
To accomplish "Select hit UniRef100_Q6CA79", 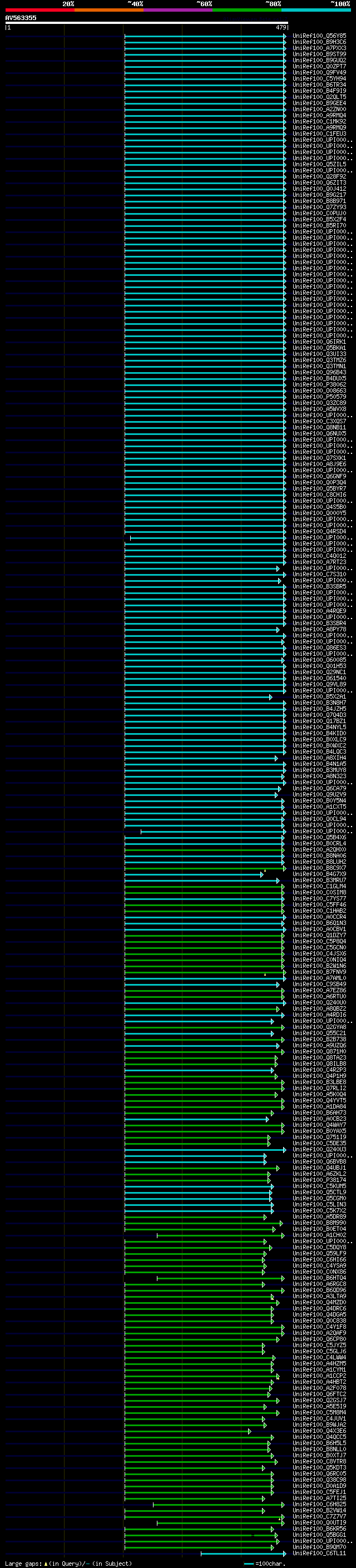I will 319,788.
